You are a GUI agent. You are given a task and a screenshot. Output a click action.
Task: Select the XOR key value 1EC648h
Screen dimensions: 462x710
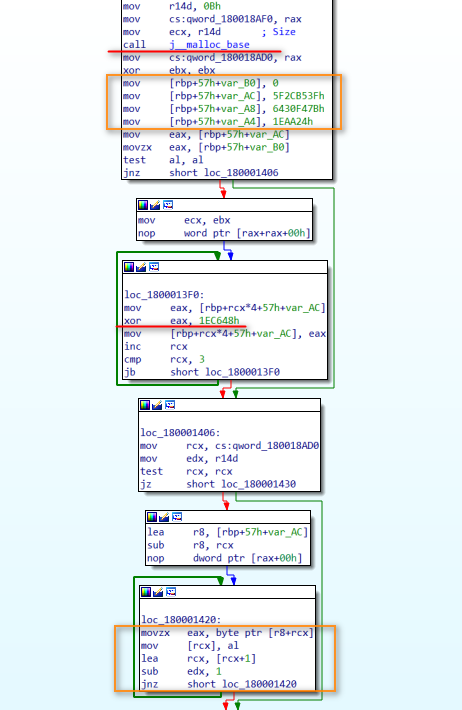pos(219,321)
